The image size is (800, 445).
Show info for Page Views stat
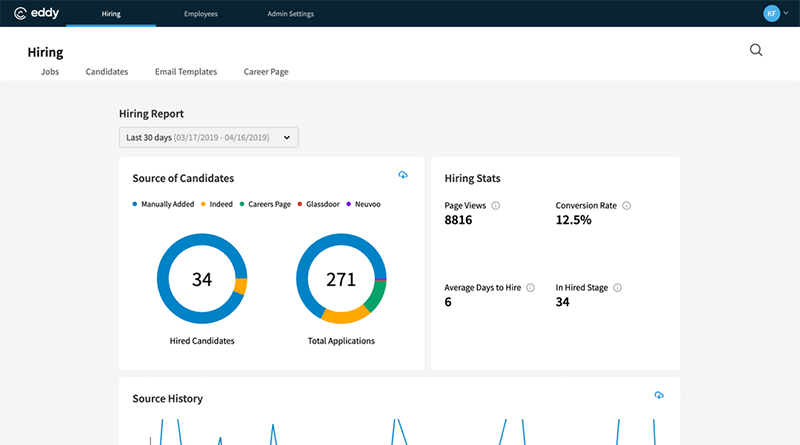tap(496, 206)
